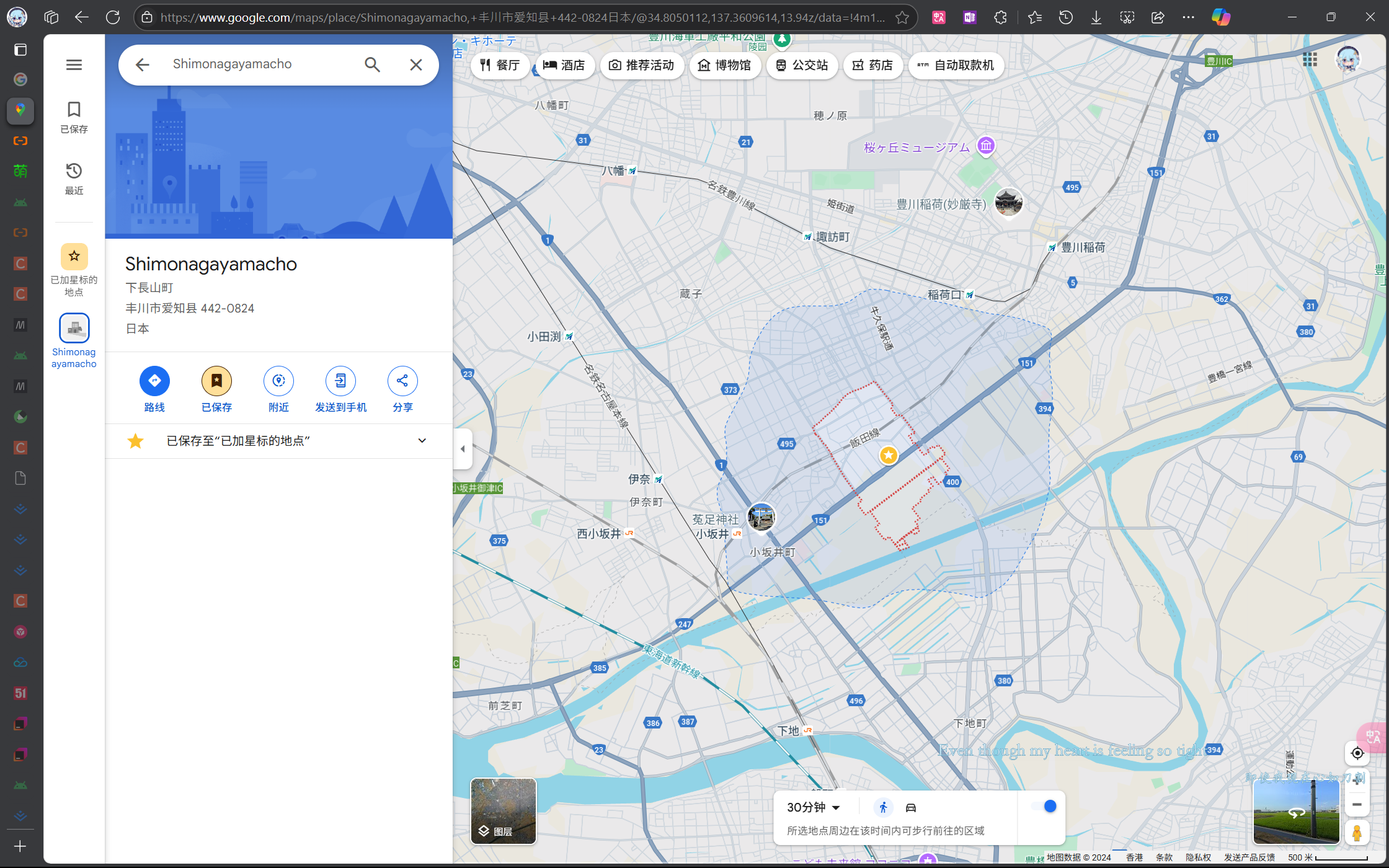Click the browser address bar URL
The image size is (1389, 868).
click(522, 17)
